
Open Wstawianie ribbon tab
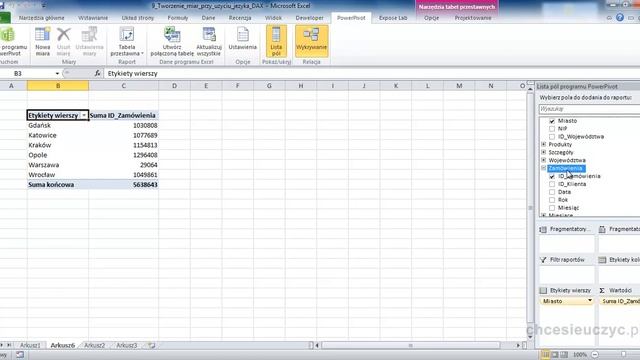[x=93, y=18]
